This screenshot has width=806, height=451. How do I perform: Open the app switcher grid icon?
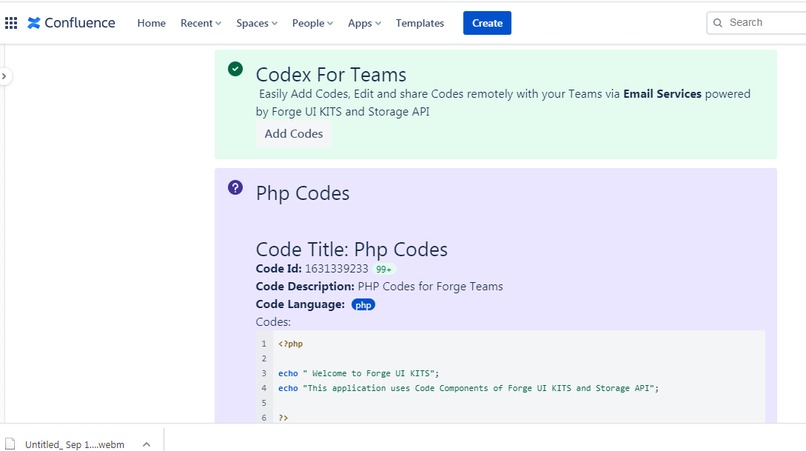coord(11,23)
